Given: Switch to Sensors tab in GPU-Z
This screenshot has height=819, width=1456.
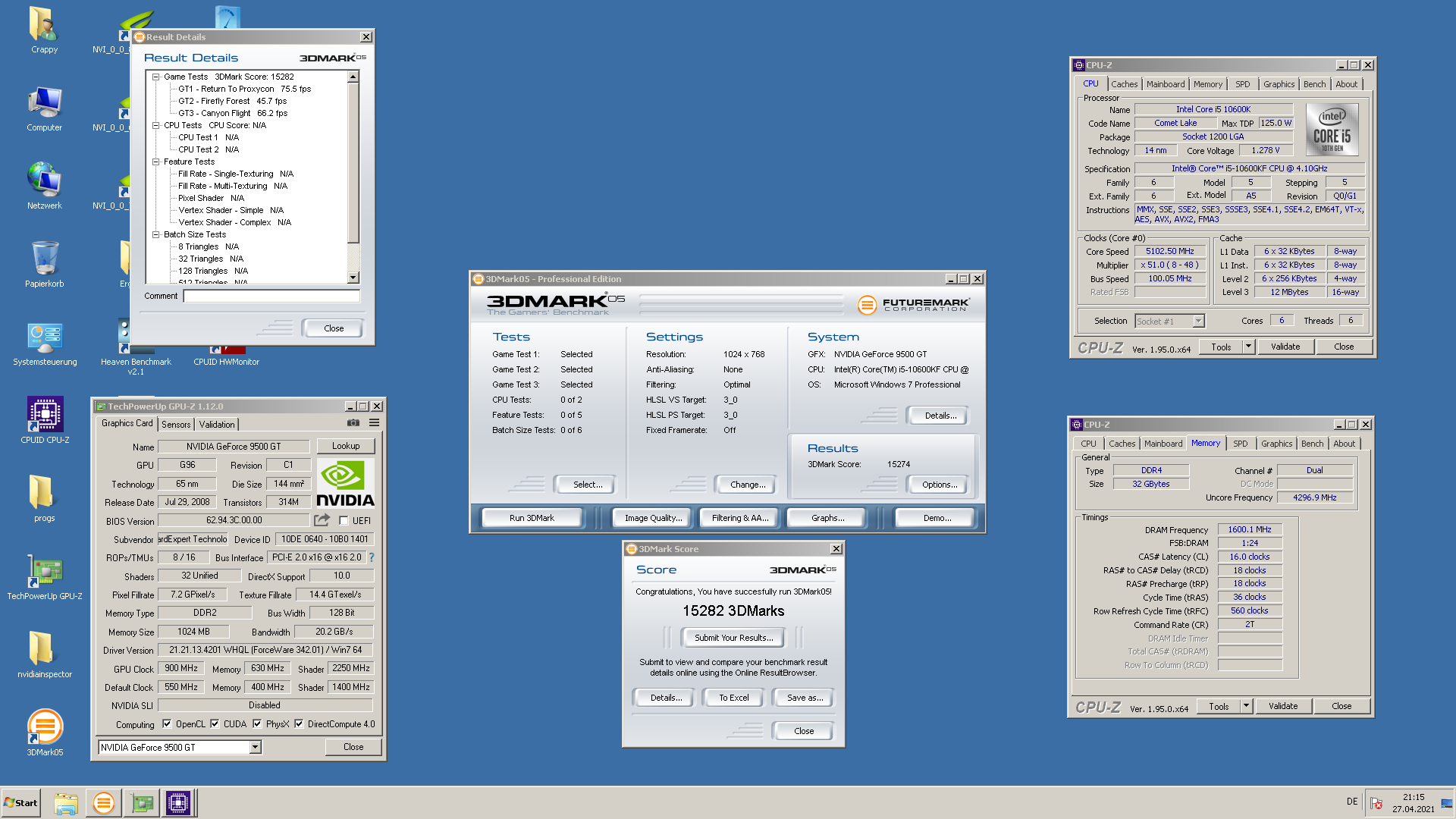Looking at the screenshot, I should (176, 425).
